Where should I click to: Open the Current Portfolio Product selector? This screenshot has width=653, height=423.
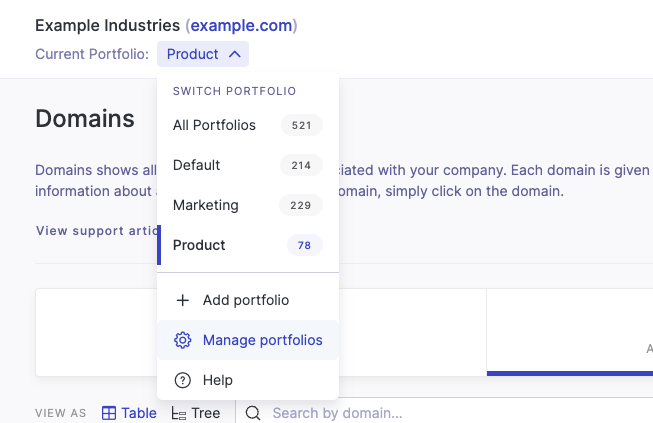tap(203, 54)
